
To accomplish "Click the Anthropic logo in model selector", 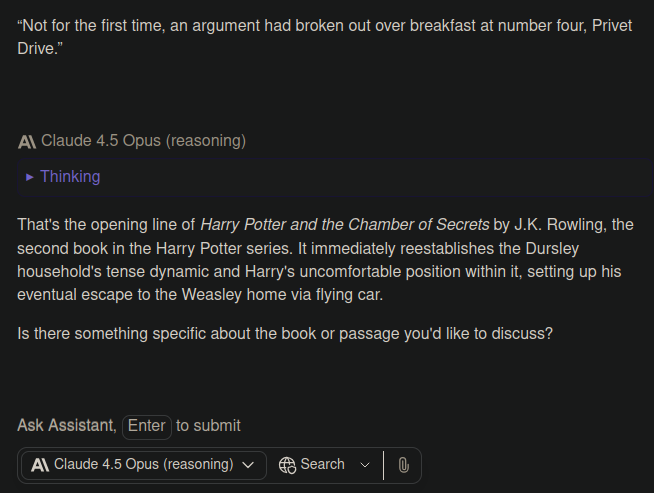I will click(x=41, y=465).
